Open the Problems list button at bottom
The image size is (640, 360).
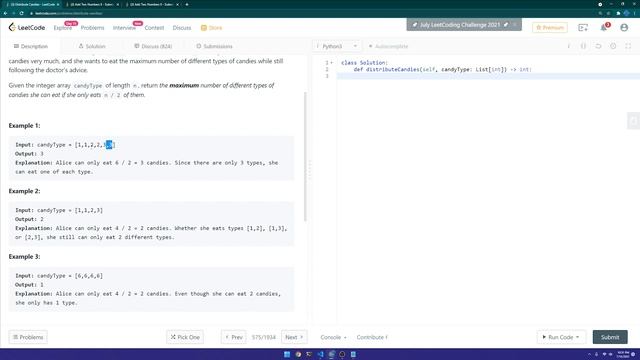(28, 337)
